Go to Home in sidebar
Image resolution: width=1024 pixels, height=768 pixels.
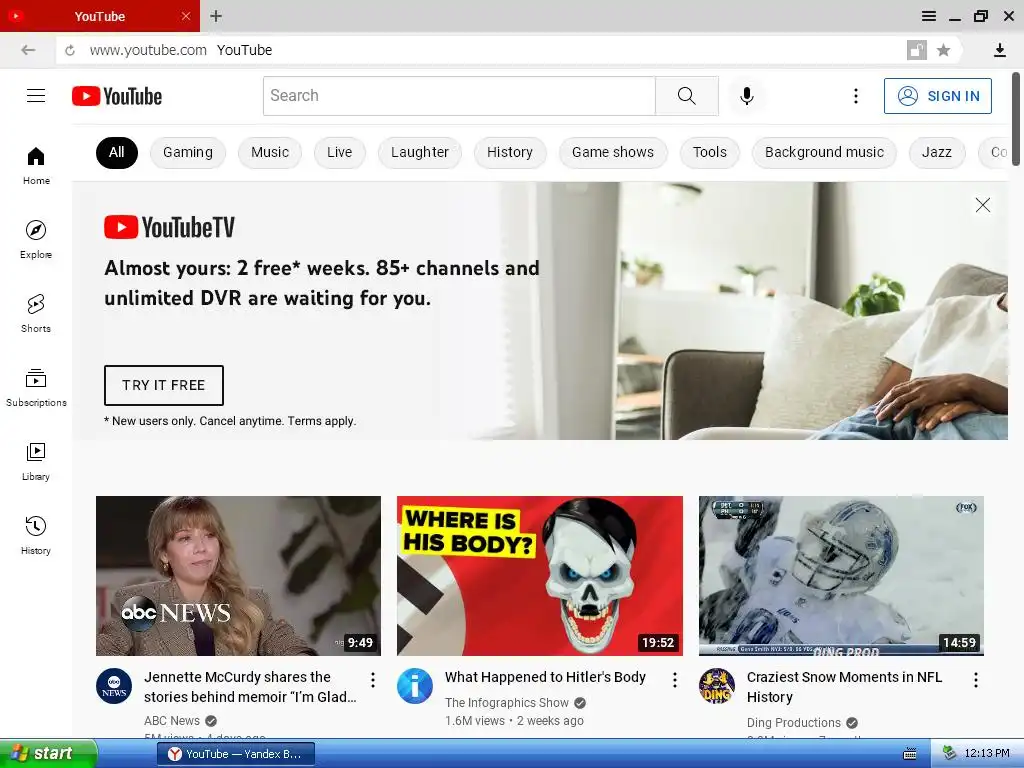pos(36,166)
